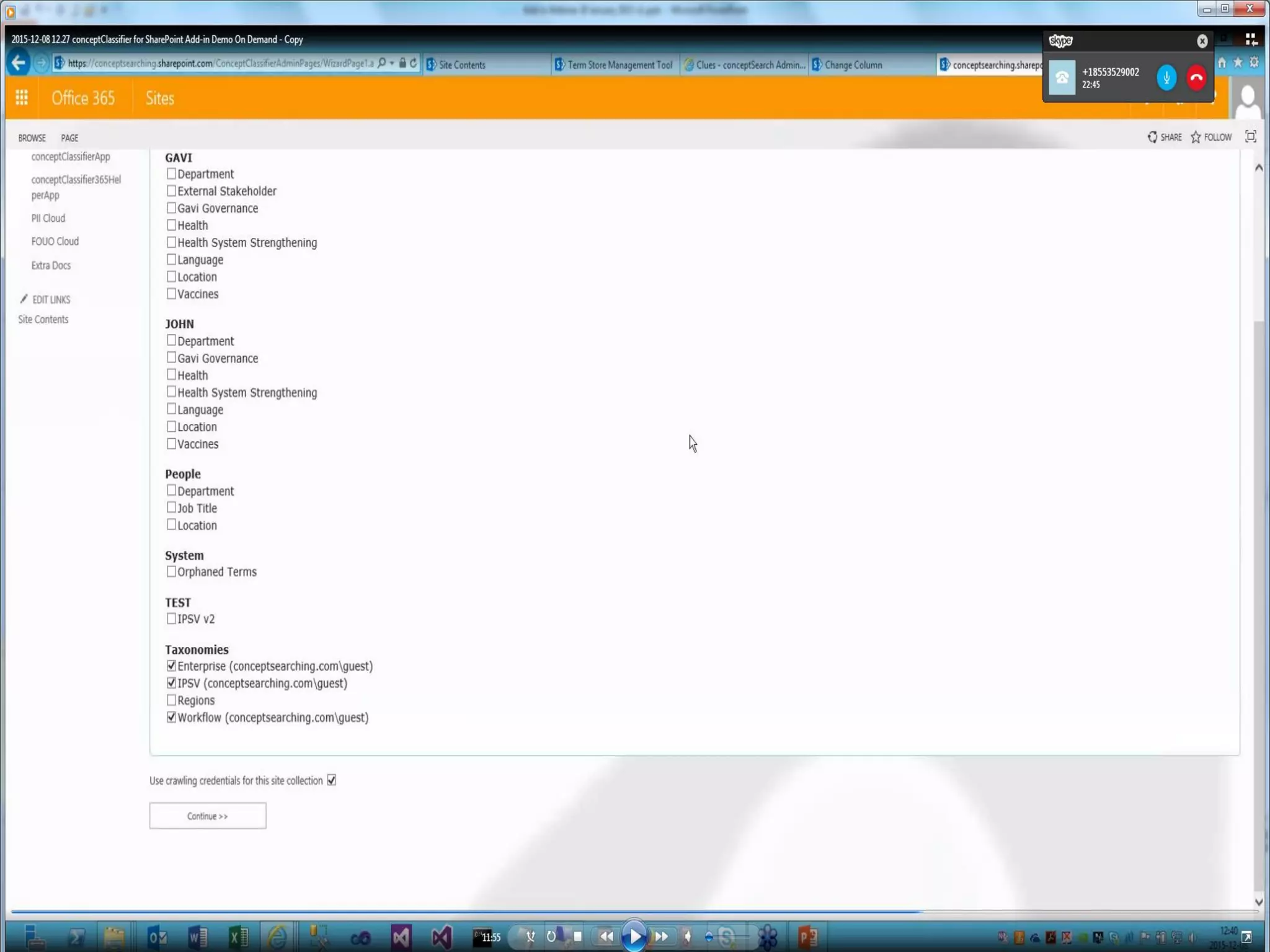Open the address bar search dropdown arrow

392,63
